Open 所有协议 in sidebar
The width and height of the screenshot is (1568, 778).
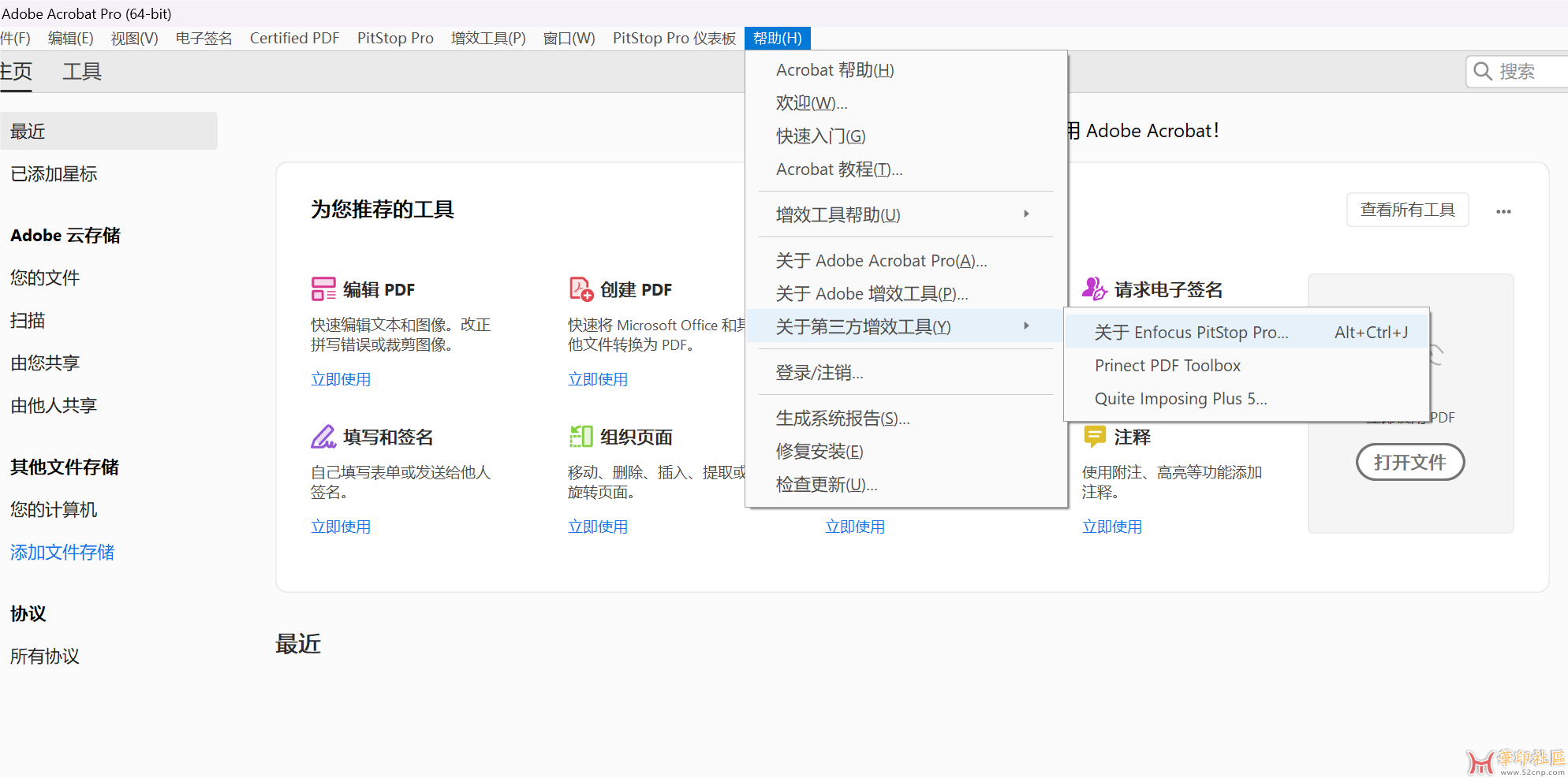(45, 657)
